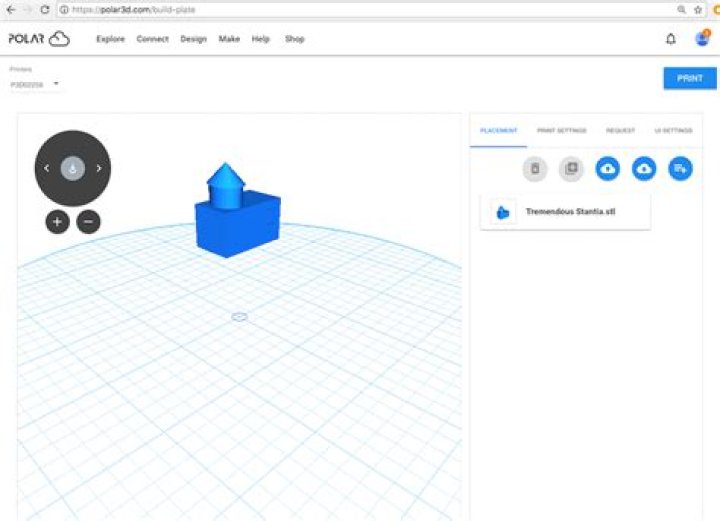
Task: Reset view using the center home button
Action: tap(72, 168)
